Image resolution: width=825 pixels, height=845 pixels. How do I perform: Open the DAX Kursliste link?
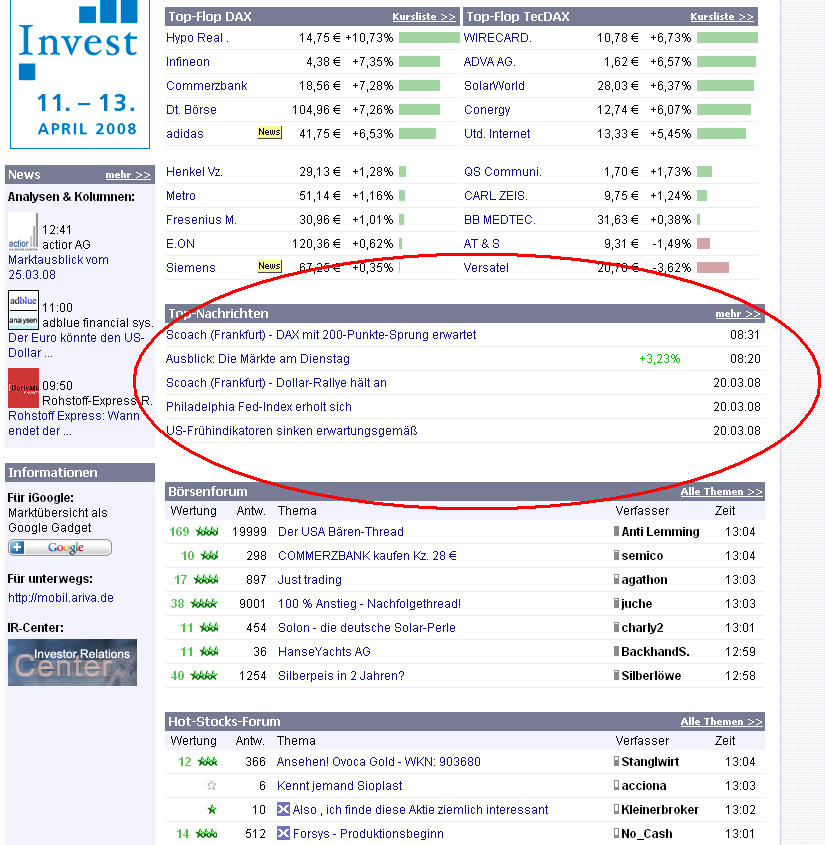pyautogui.click(x=424, y=17)
